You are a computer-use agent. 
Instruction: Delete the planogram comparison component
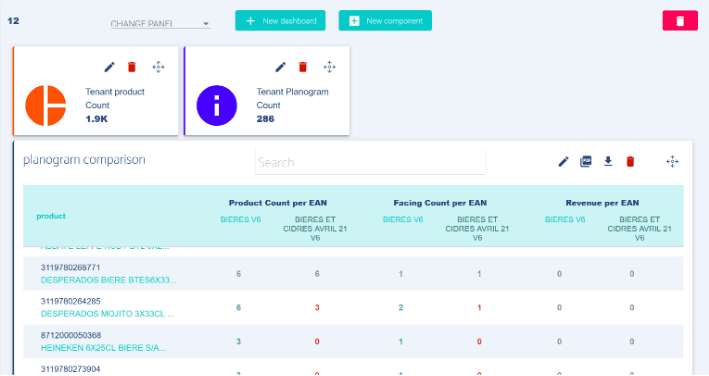click(630, 161)
